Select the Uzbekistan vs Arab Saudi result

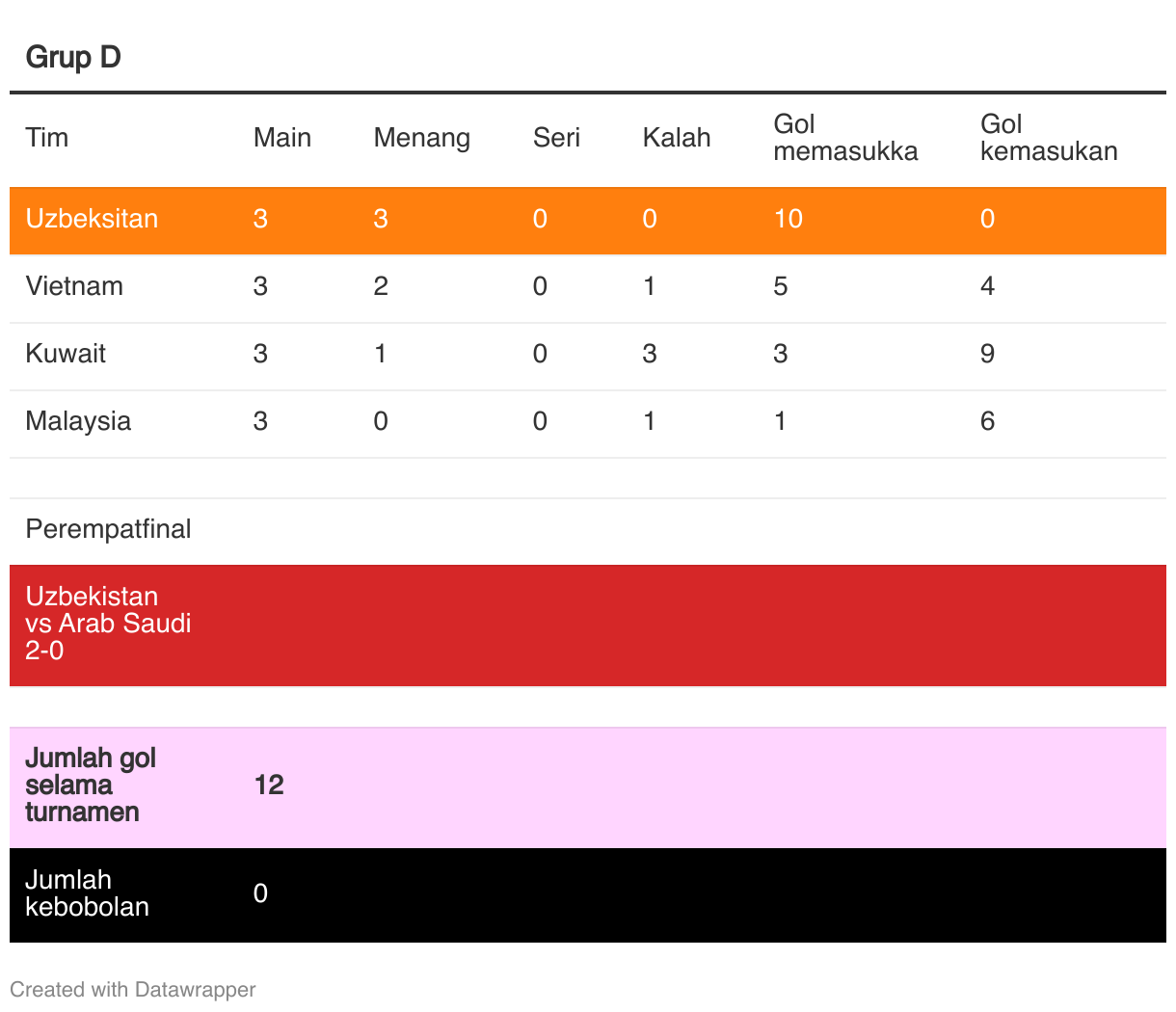(x=108, y=624)
